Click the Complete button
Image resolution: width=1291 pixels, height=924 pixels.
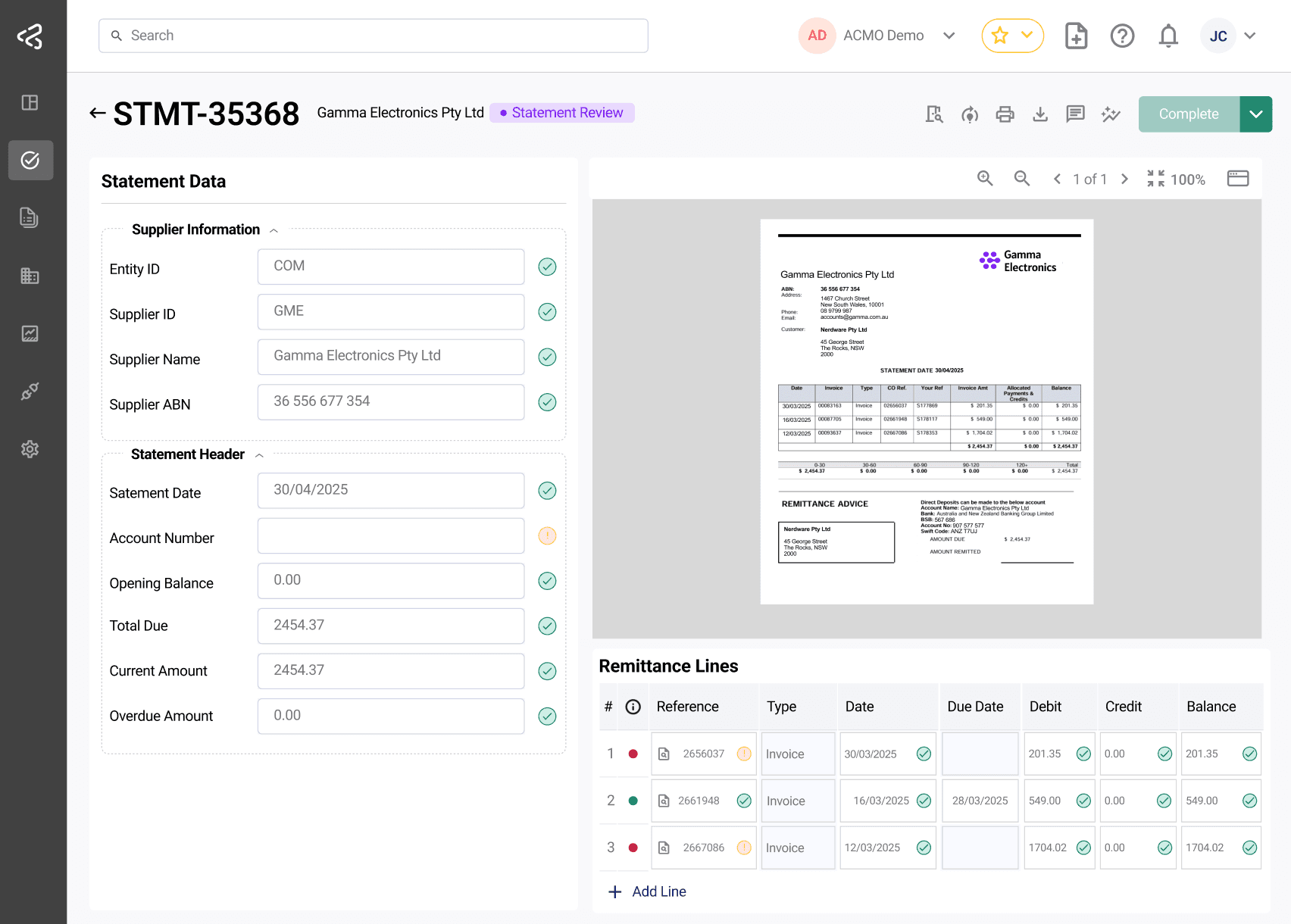[x=1189, y=114]
